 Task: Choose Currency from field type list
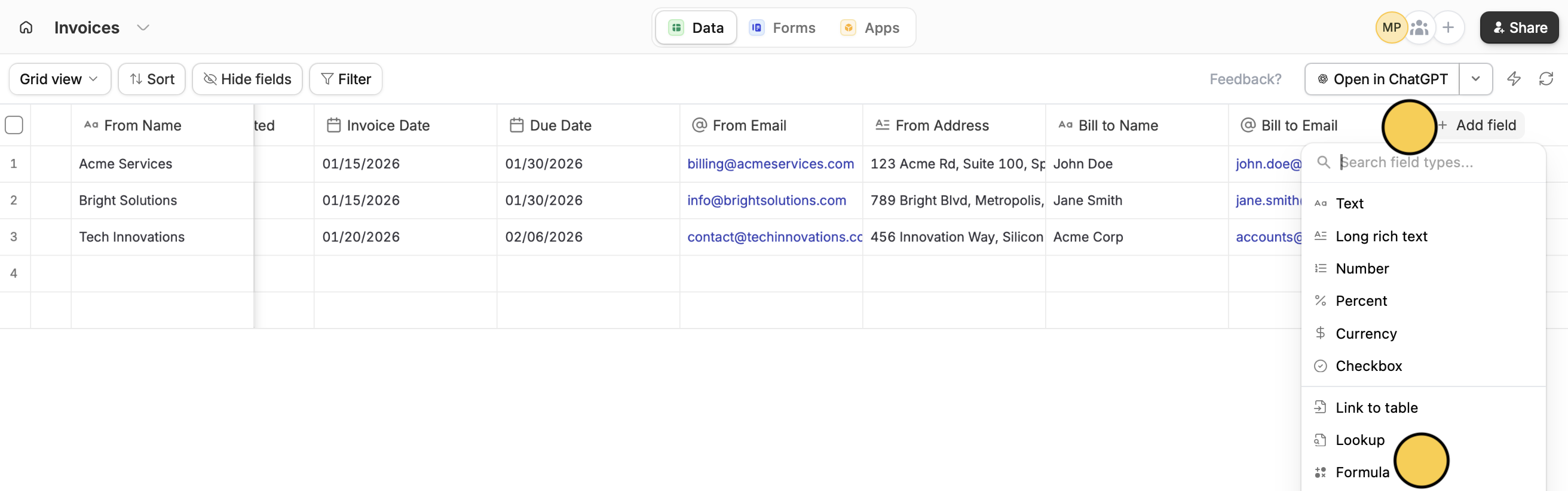(x=1366, y=334)
